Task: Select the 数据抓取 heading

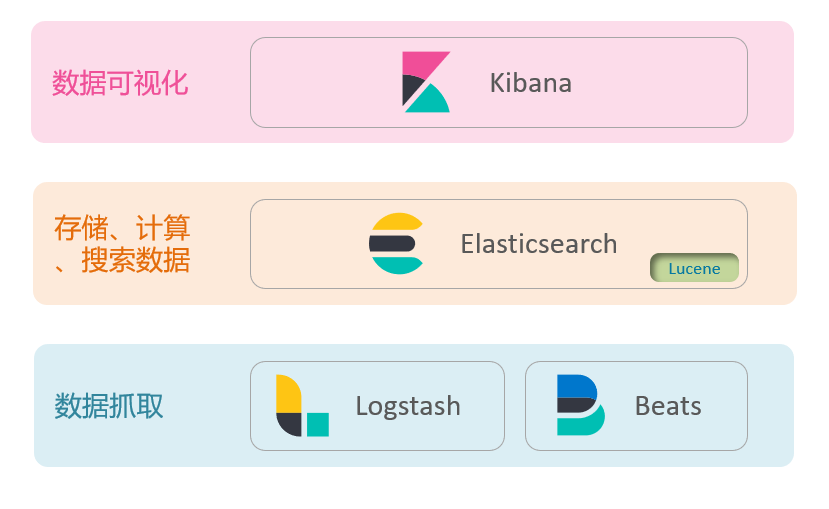Action: (x=109, y=406)
